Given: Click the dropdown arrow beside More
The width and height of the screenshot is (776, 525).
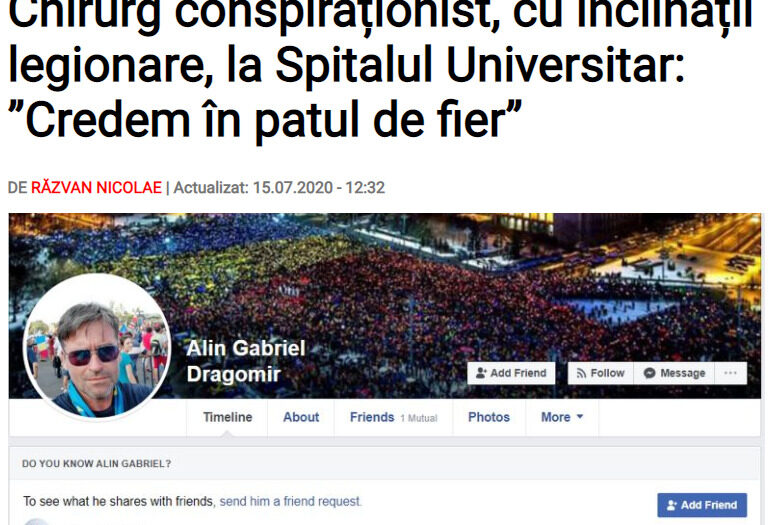Looking at the screenshot, I should click(x=580, y=417).
